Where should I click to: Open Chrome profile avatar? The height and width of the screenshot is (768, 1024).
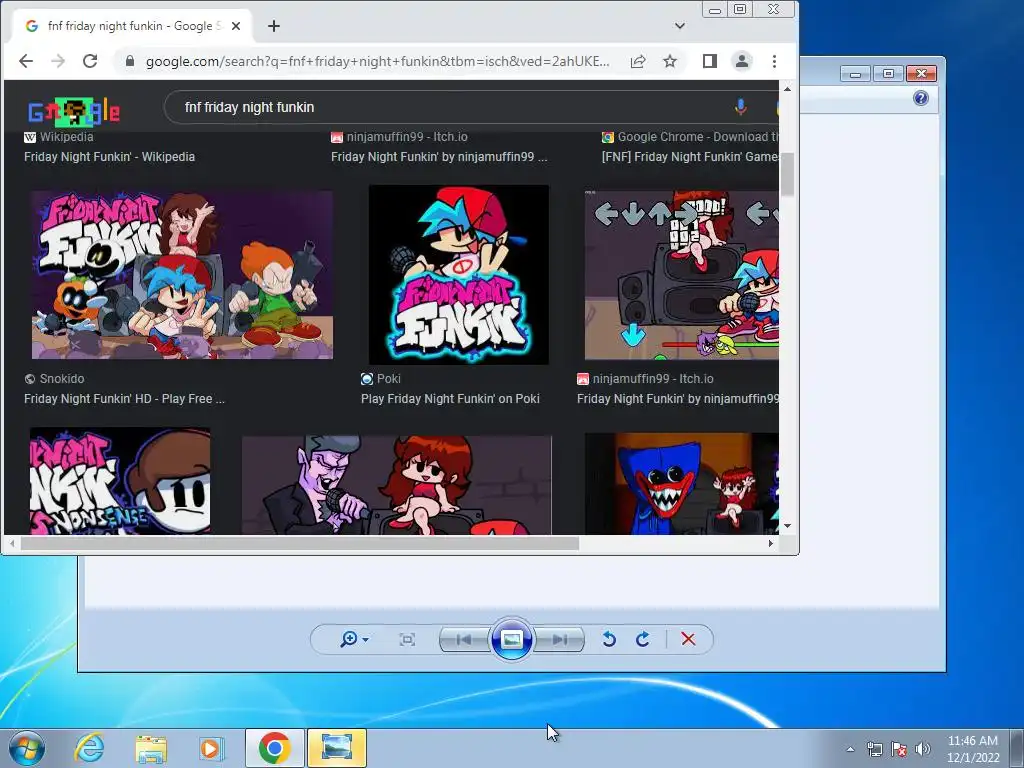pos(742,61)
